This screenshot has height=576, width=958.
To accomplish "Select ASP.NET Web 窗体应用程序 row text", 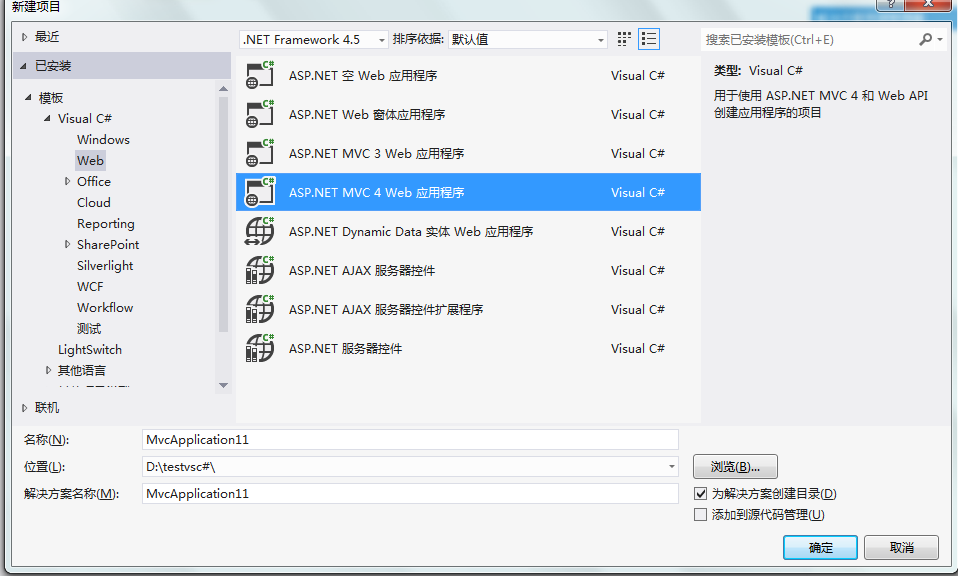I will tap(367, 115).
